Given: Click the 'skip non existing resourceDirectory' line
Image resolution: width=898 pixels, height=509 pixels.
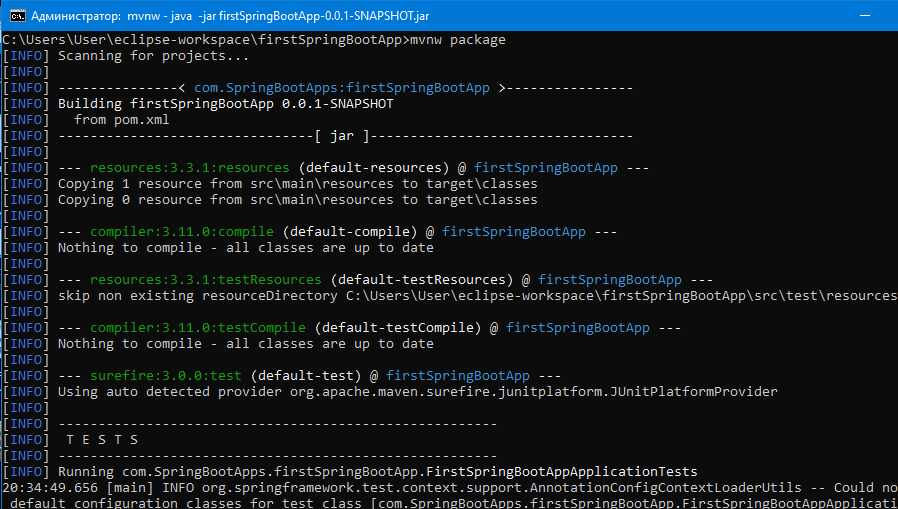Looking at the screenshot, I should (x=478, y=297).
